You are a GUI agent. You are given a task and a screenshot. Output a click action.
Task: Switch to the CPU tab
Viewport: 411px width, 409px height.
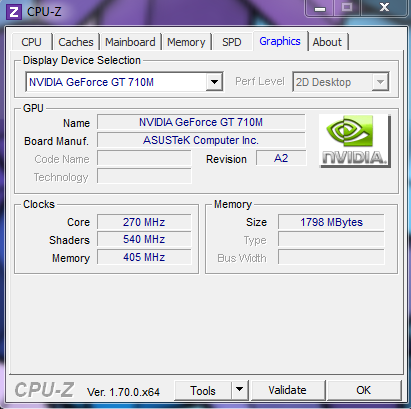pos(31,42)
